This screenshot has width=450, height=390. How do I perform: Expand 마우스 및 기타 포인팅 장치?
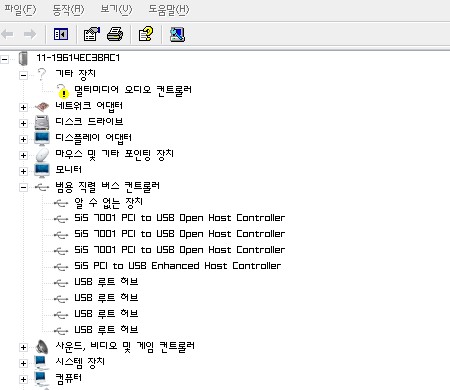tap(23, 155)
